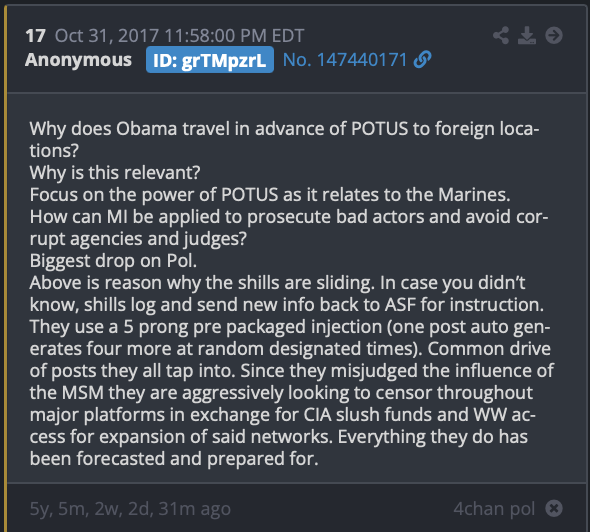Click the first line about Obama travel
This screenshot has width=590, height=532.
click(x=284, y=129)
